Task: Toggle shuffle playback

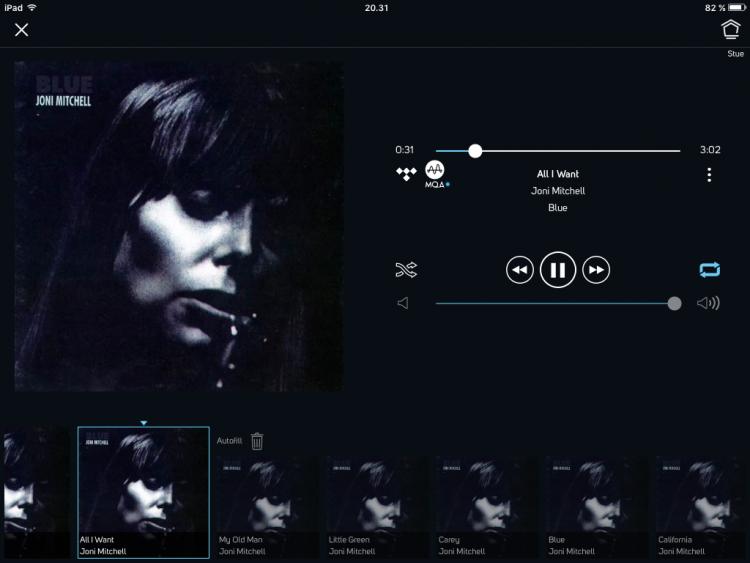Action: pos(406,270)
